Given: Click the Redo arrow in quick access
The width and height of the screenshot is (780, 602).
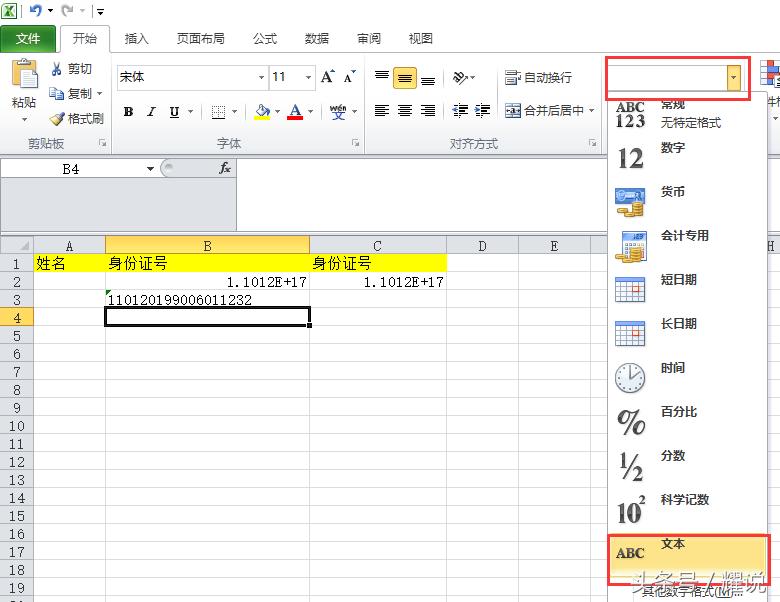Looking at the screenshot, I should pyautogui.click(x=68, y=10).
